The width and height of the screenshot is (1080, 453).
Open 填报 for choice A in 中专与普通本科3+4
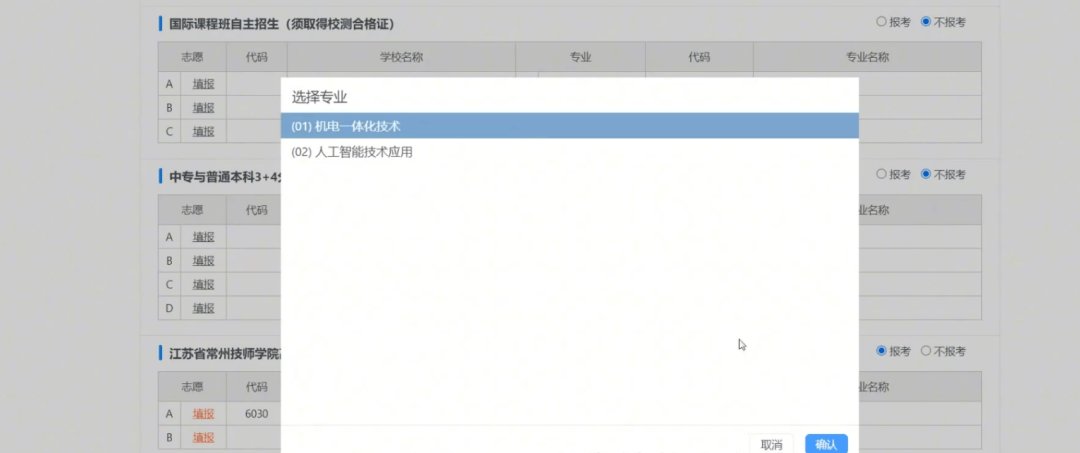tap(204, 237)
